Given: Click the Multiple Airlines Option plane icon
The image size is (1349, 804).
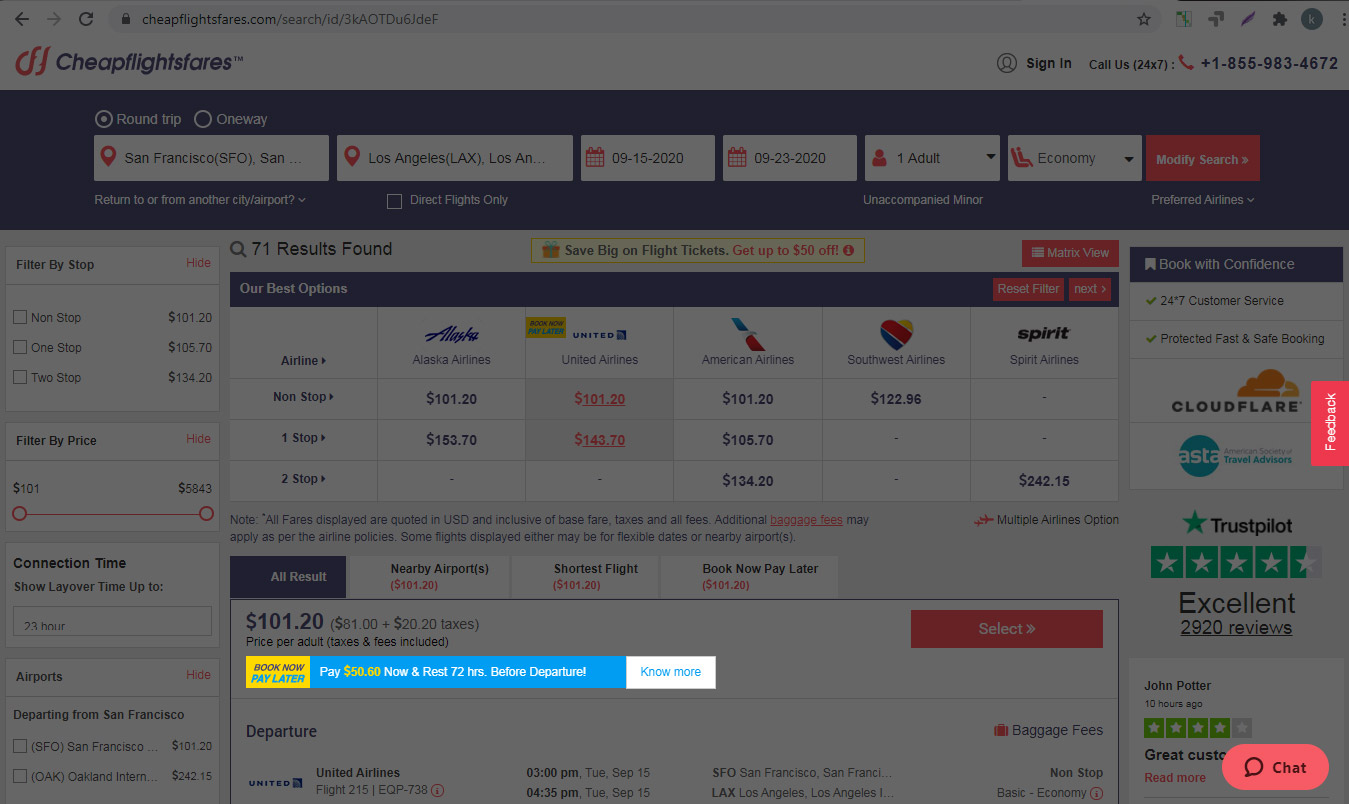Looking at the screenshot, I should tap(983, 520).
